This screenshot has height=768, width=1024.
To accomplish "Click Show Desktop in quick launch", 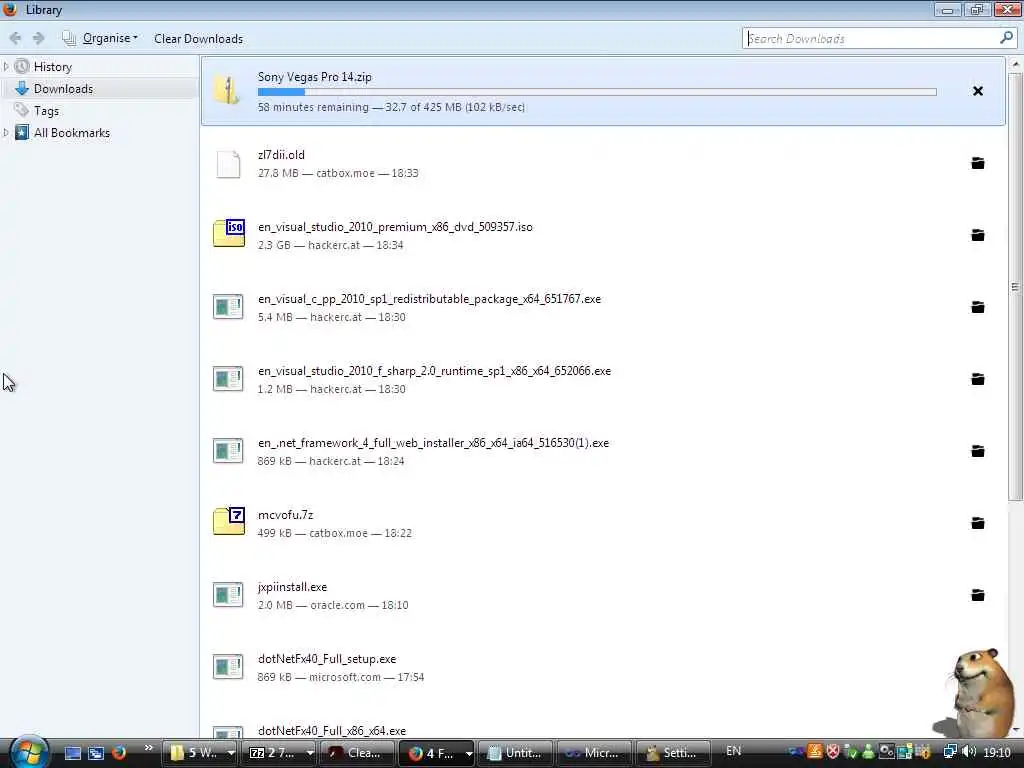I will (x=72, y=753).
